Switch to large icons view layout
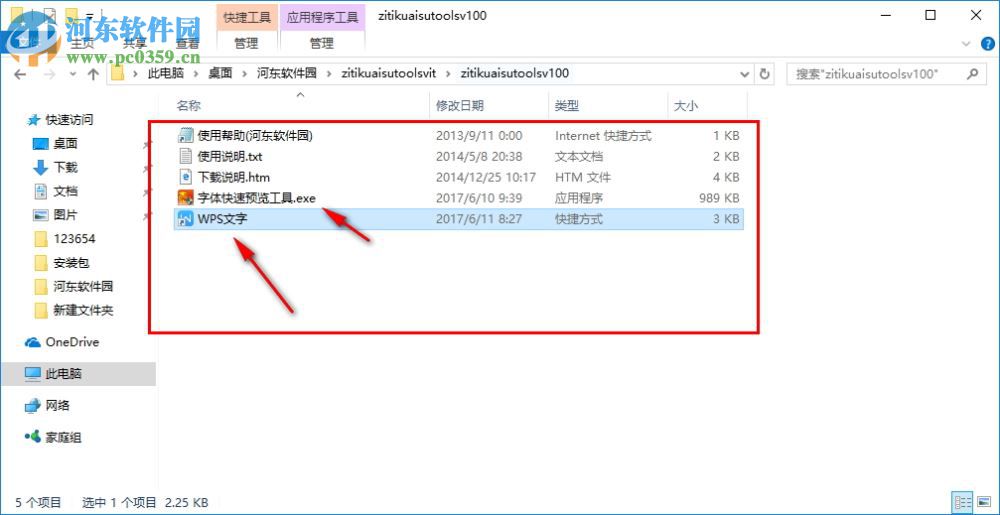This screenshot has height=515, width=1000. pos(983,502)
